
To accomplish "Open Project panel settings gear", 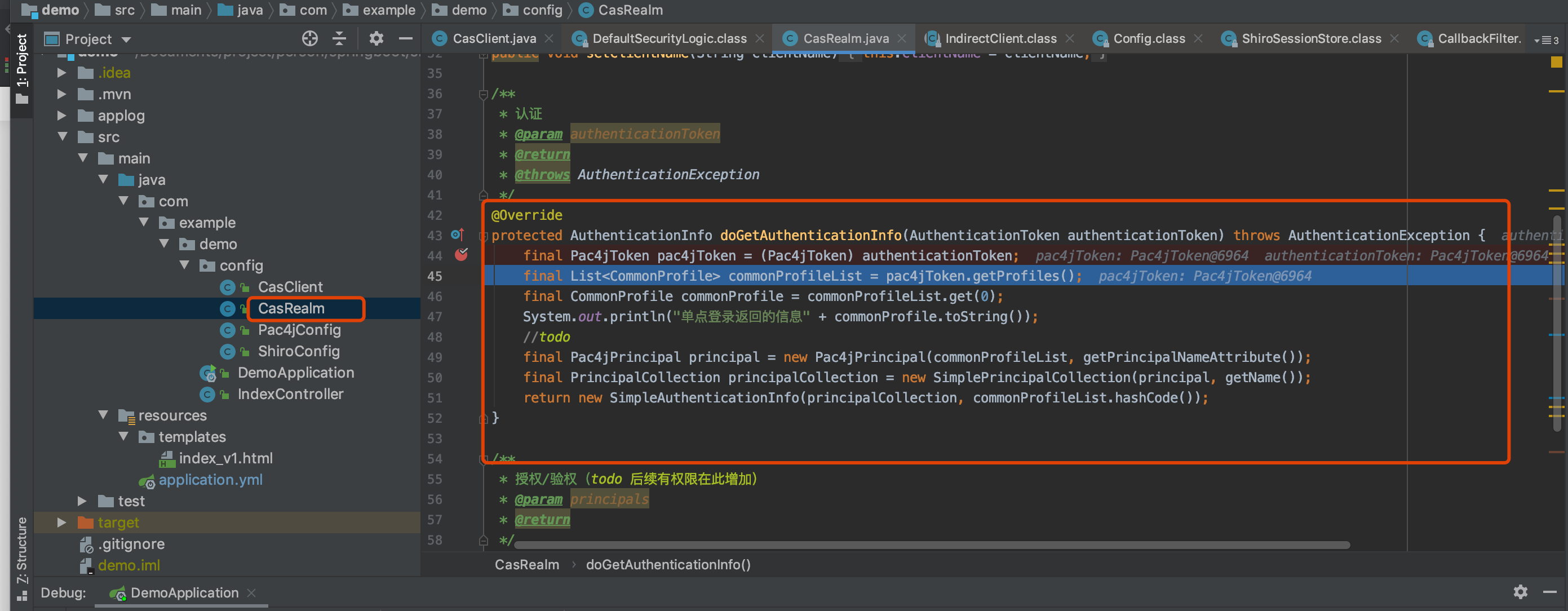I will click(376, 39).
